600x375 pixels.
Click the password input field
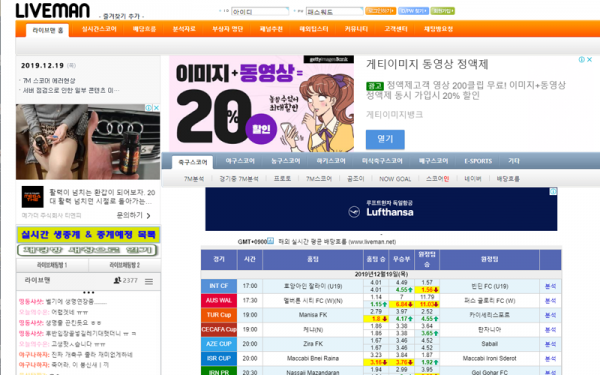[334, 11]
